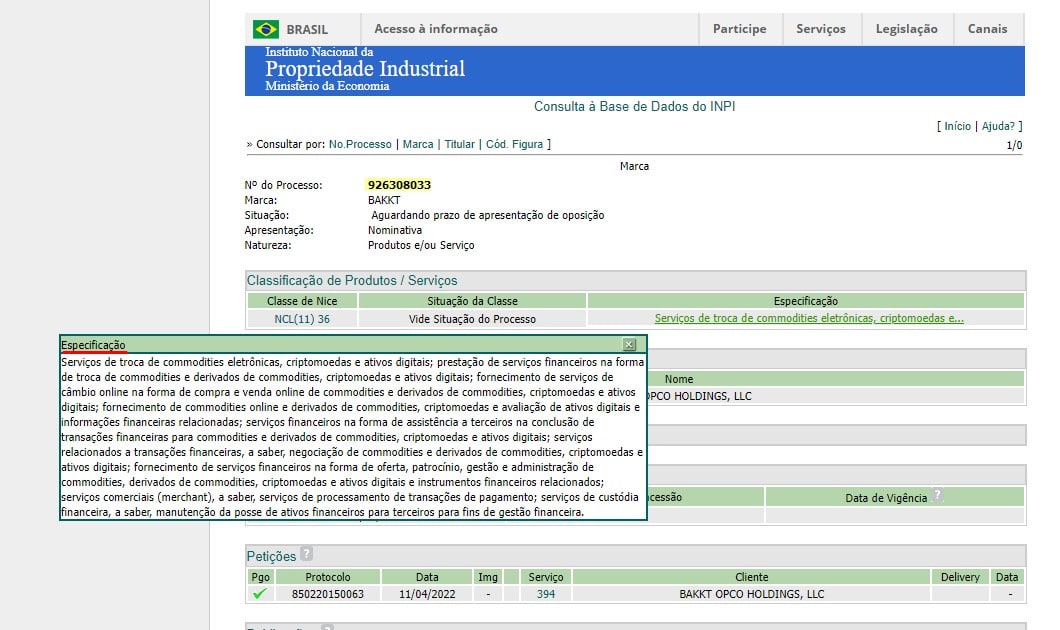Select process number 926308033
The width and height of the screenshot is (1060, 630).
(400, 185)
